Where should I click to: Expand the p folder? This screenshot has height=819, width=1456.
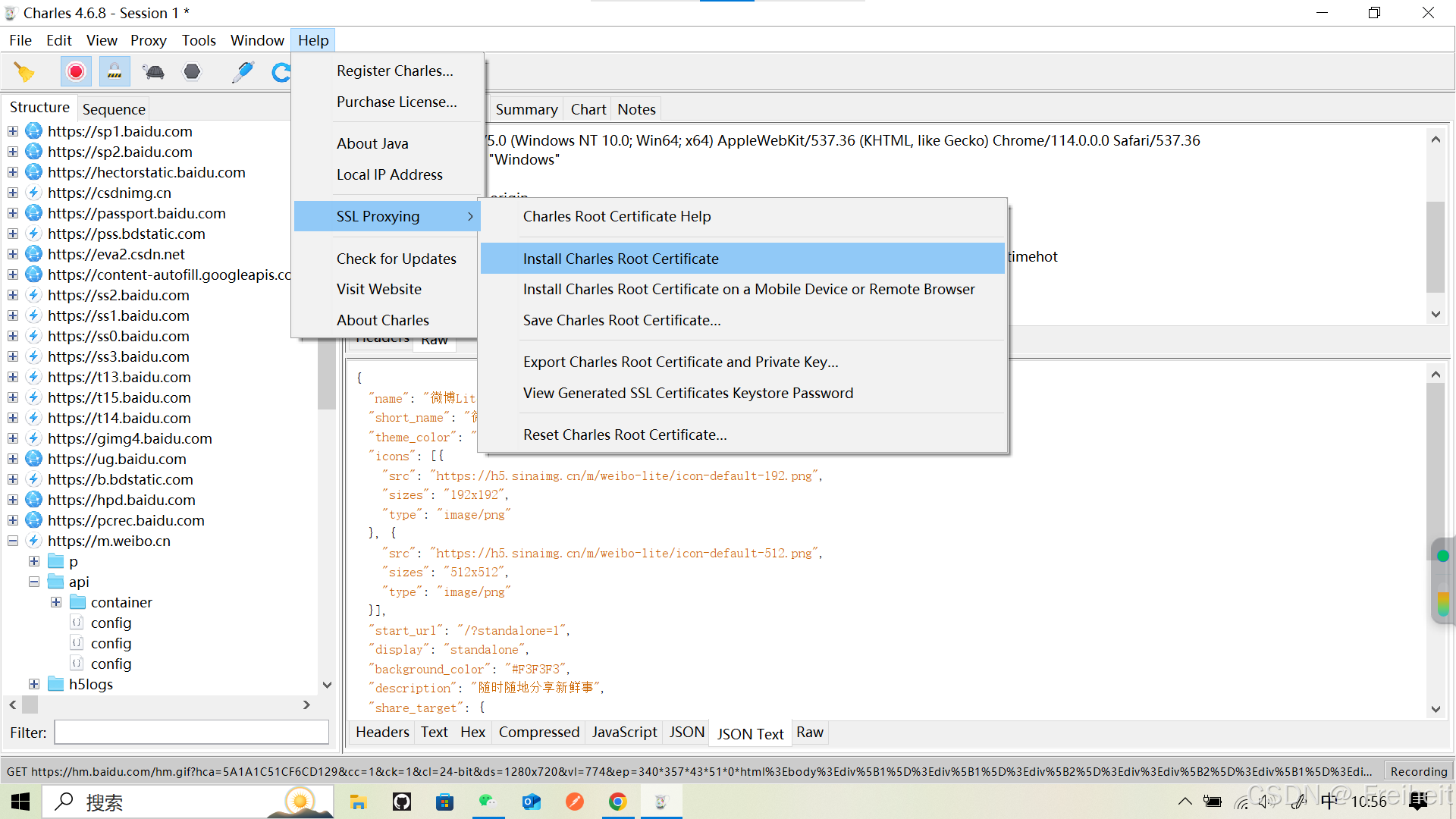pos(34,561)
